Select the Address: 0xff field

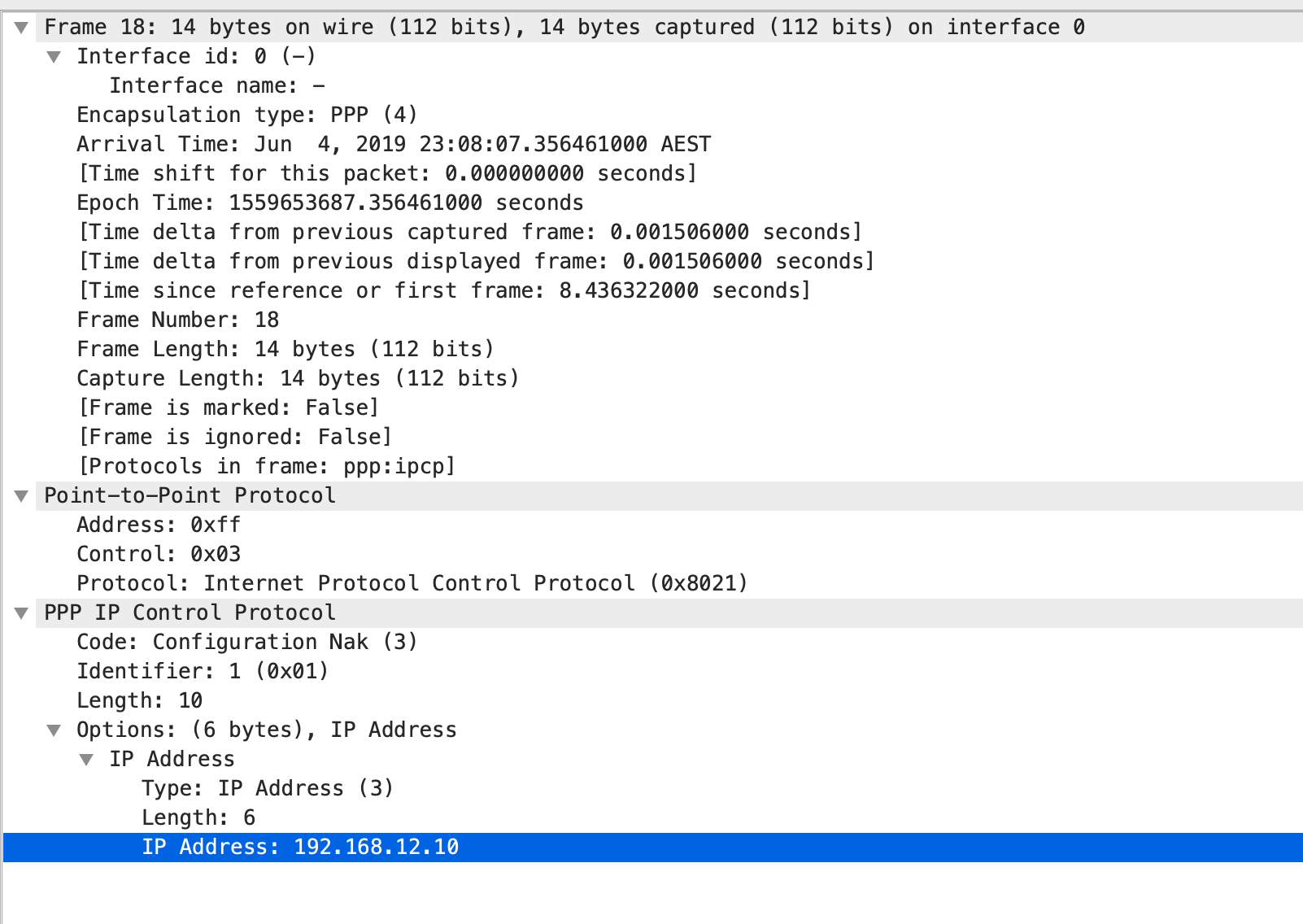click(159, 525)
